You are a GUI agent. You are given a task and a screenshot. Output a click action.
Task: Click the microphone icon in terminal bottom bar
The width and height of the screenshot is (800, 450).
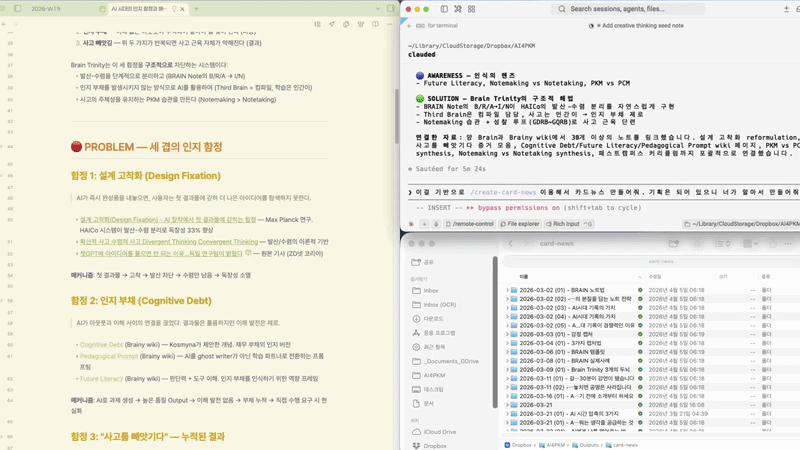[x=436, y=224]
